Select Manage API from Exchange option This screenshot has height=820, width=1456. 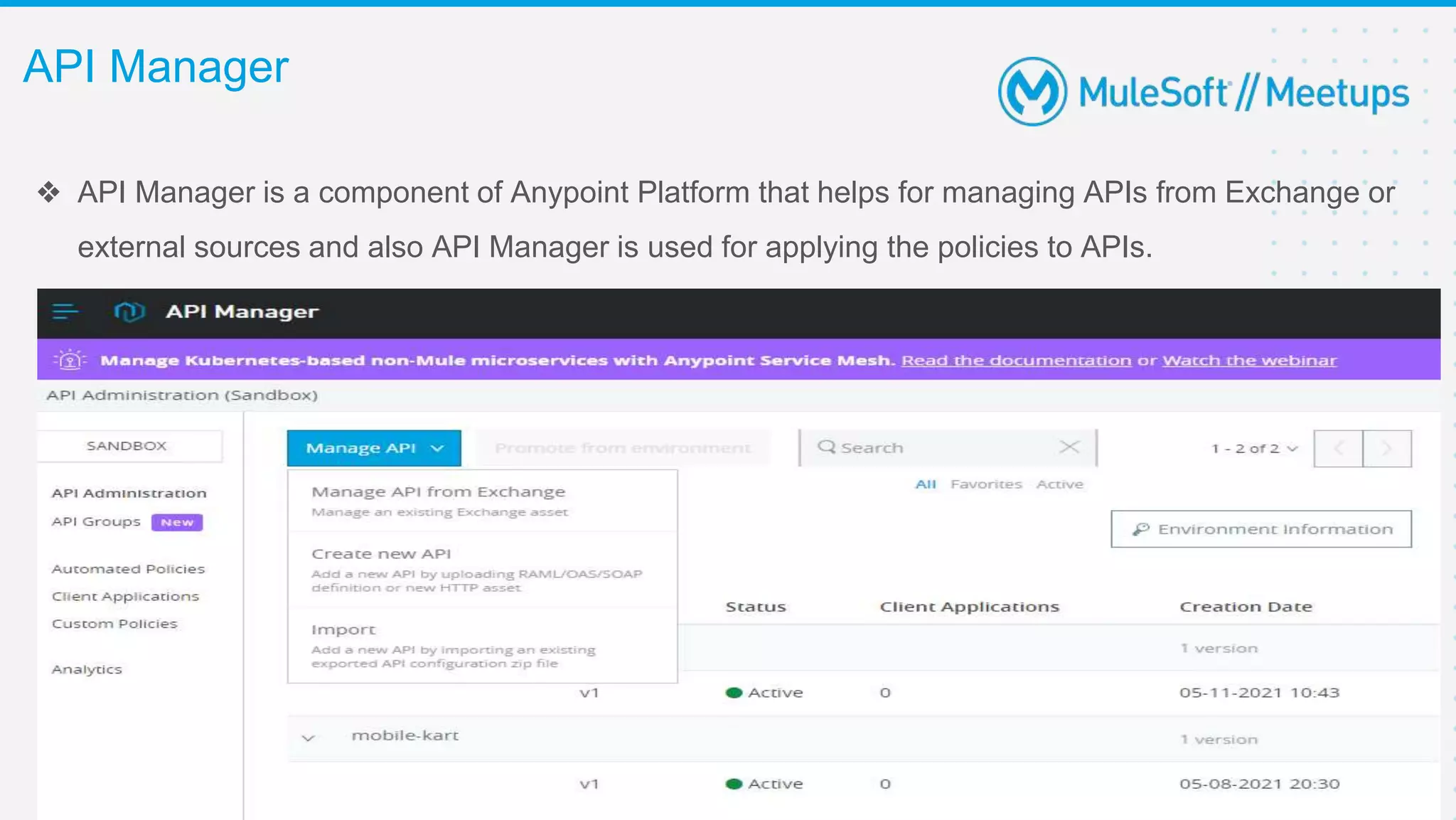(482, 501)
